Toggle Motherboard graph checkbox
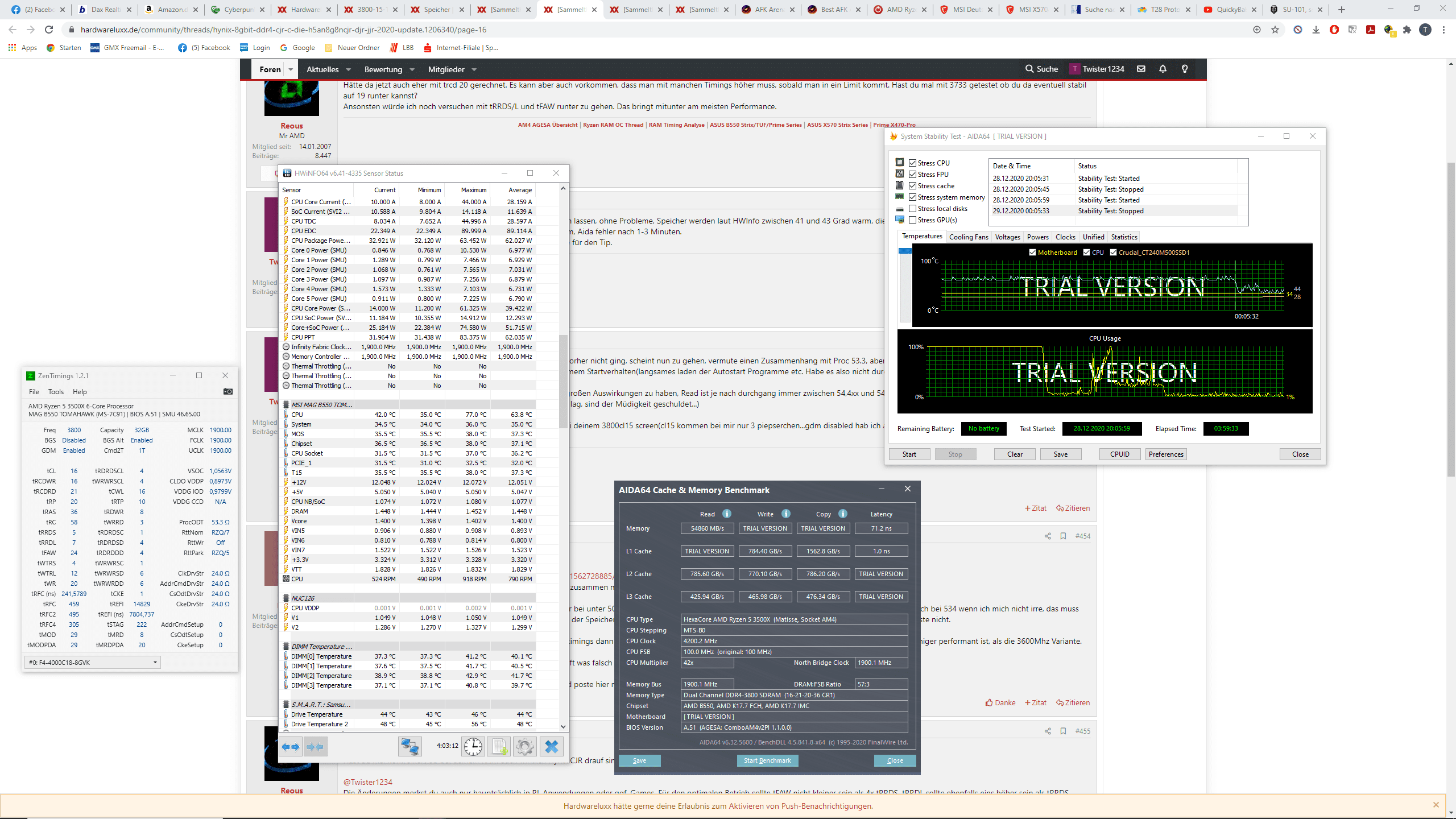 [x=1032, y=253]
